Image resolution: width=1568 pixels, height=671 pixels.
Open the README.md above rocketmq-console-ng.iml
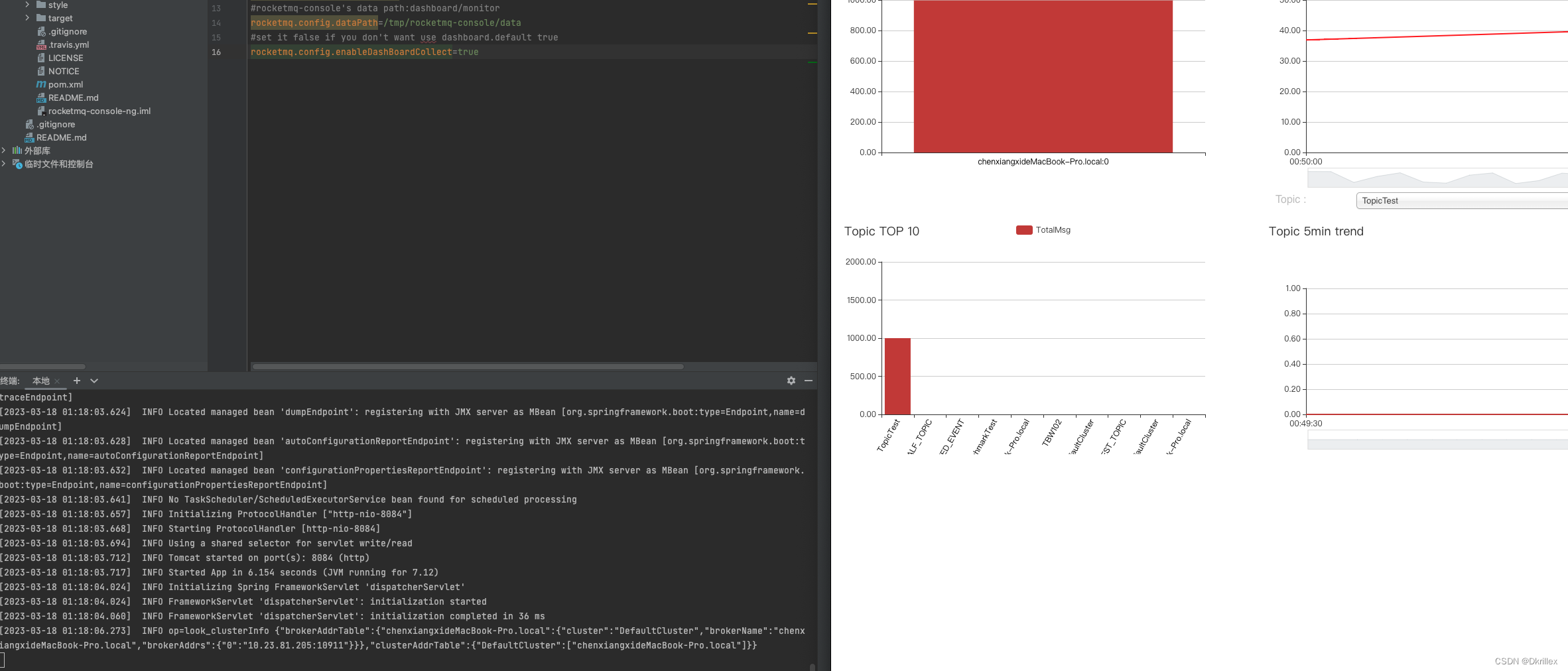point(74,97)
